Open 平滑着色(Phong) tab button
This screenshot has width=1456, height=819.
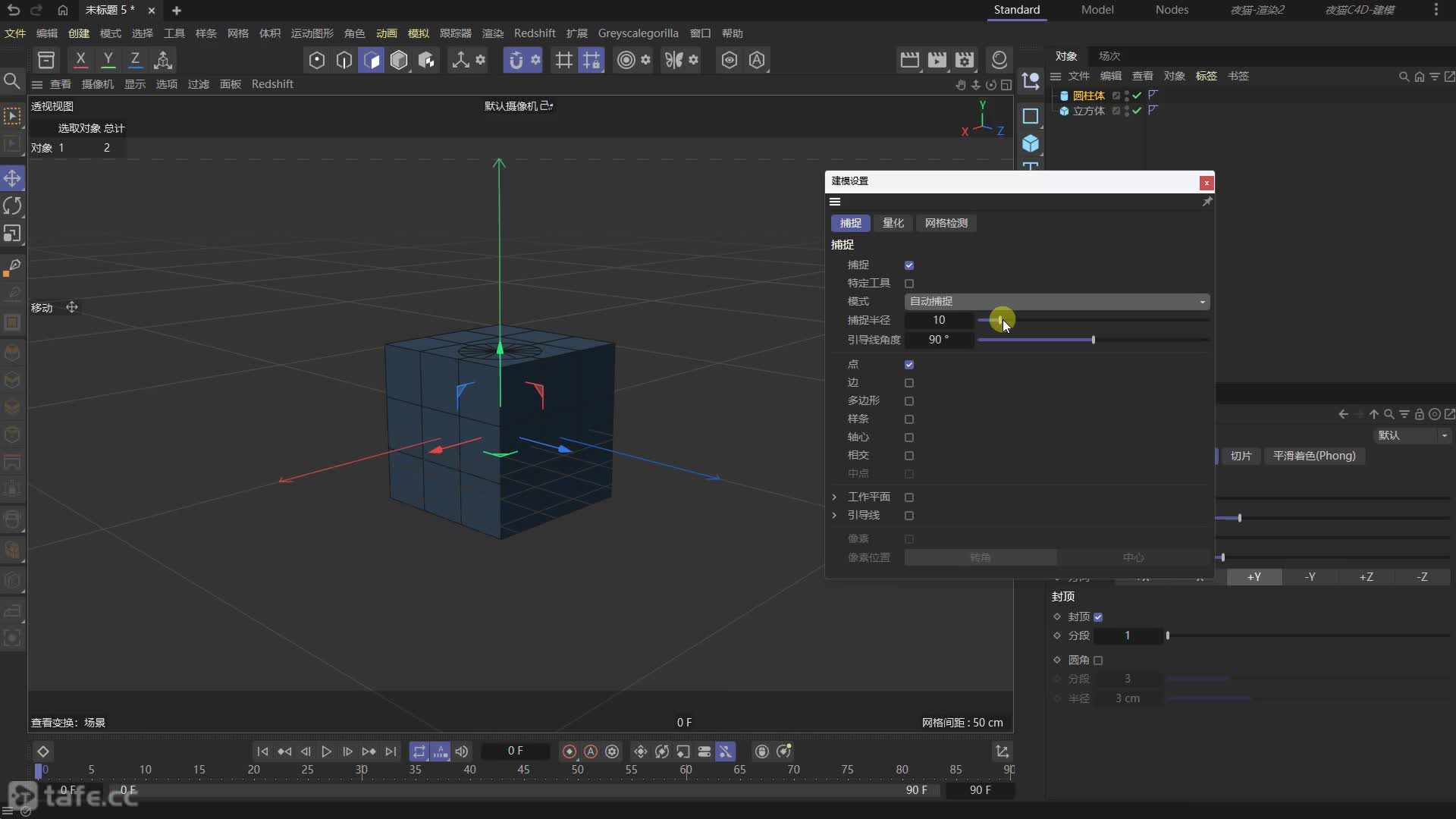click(1314, 456)
